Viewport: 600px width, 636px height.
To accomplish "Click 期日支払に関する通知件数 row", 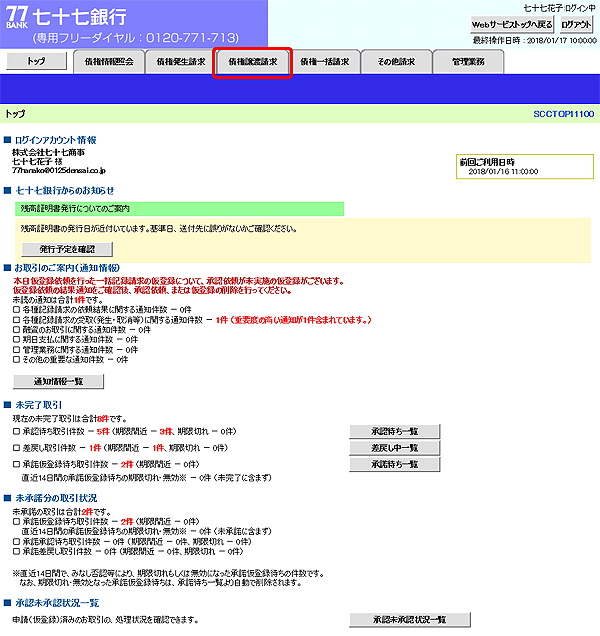I will pos(75,339).
